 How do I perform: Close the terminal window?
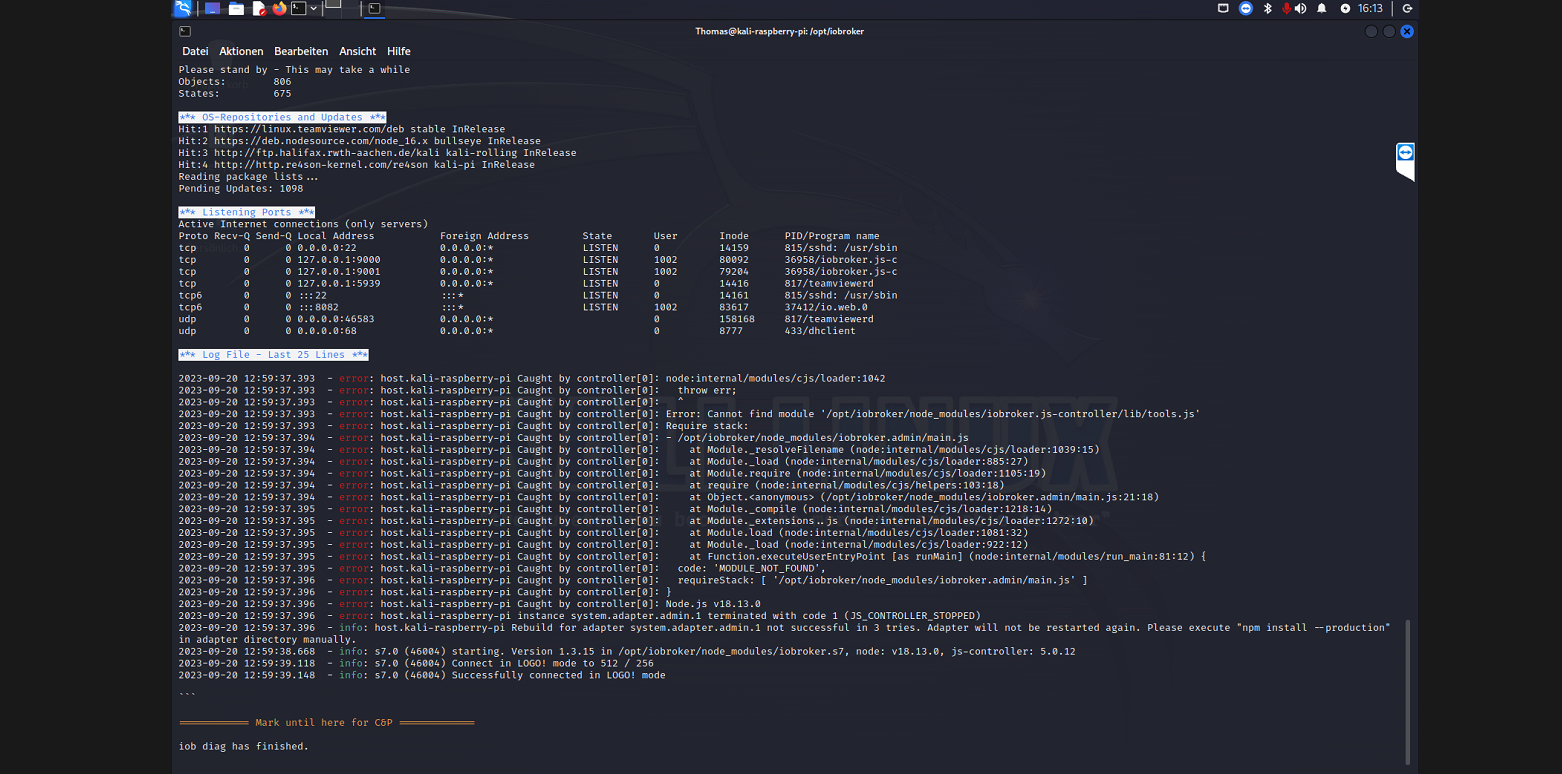click(1407, 31)
